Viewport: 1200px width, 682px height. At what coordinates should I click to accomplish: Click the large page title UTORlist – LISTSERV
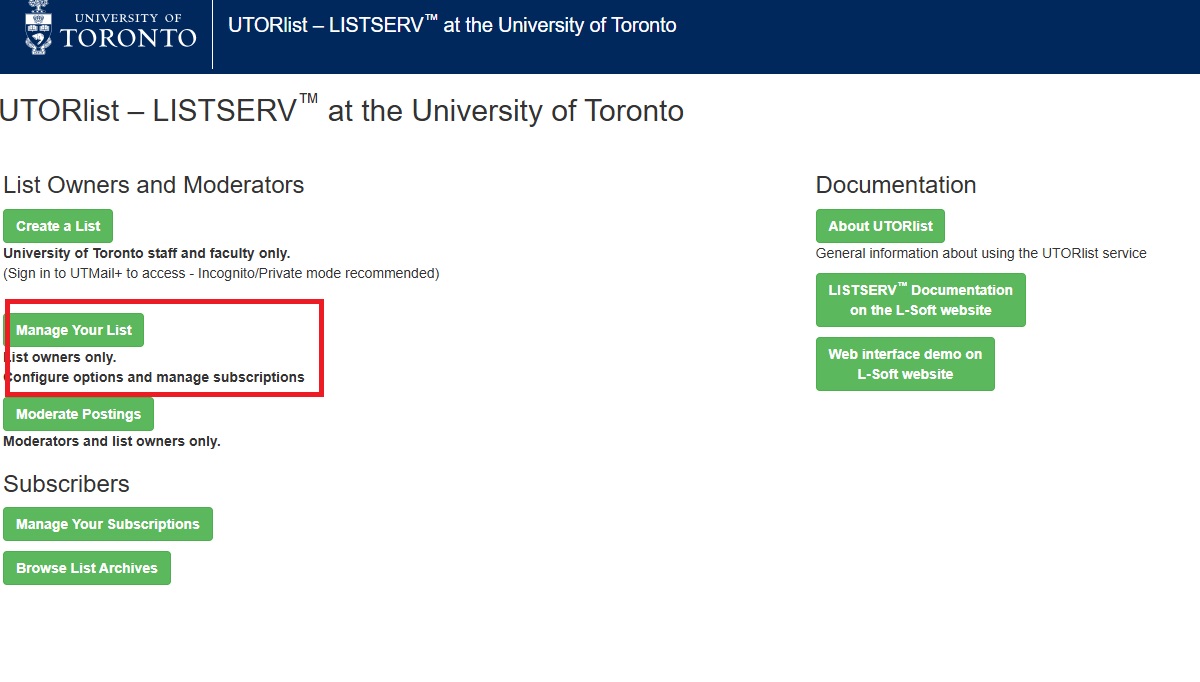pyautogui.click(x=342, y=109)
